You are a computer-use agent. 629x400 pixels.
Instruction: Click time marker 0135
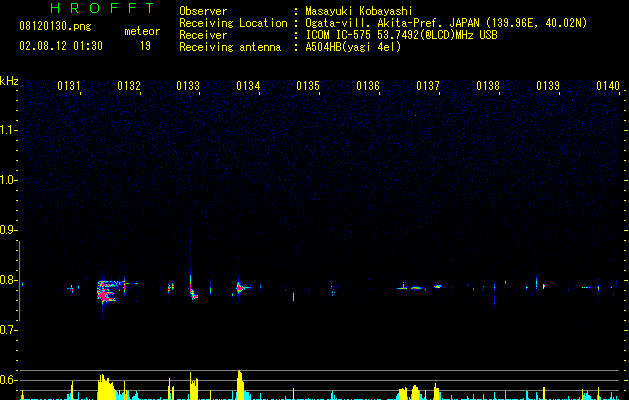pyautogui.click(x=308, y=86)
